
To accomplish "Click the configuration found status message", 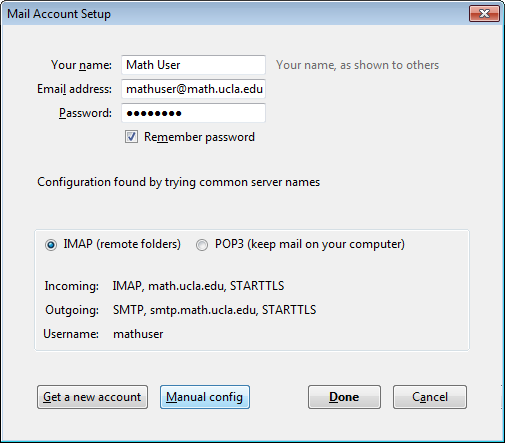I will (178, 182).
